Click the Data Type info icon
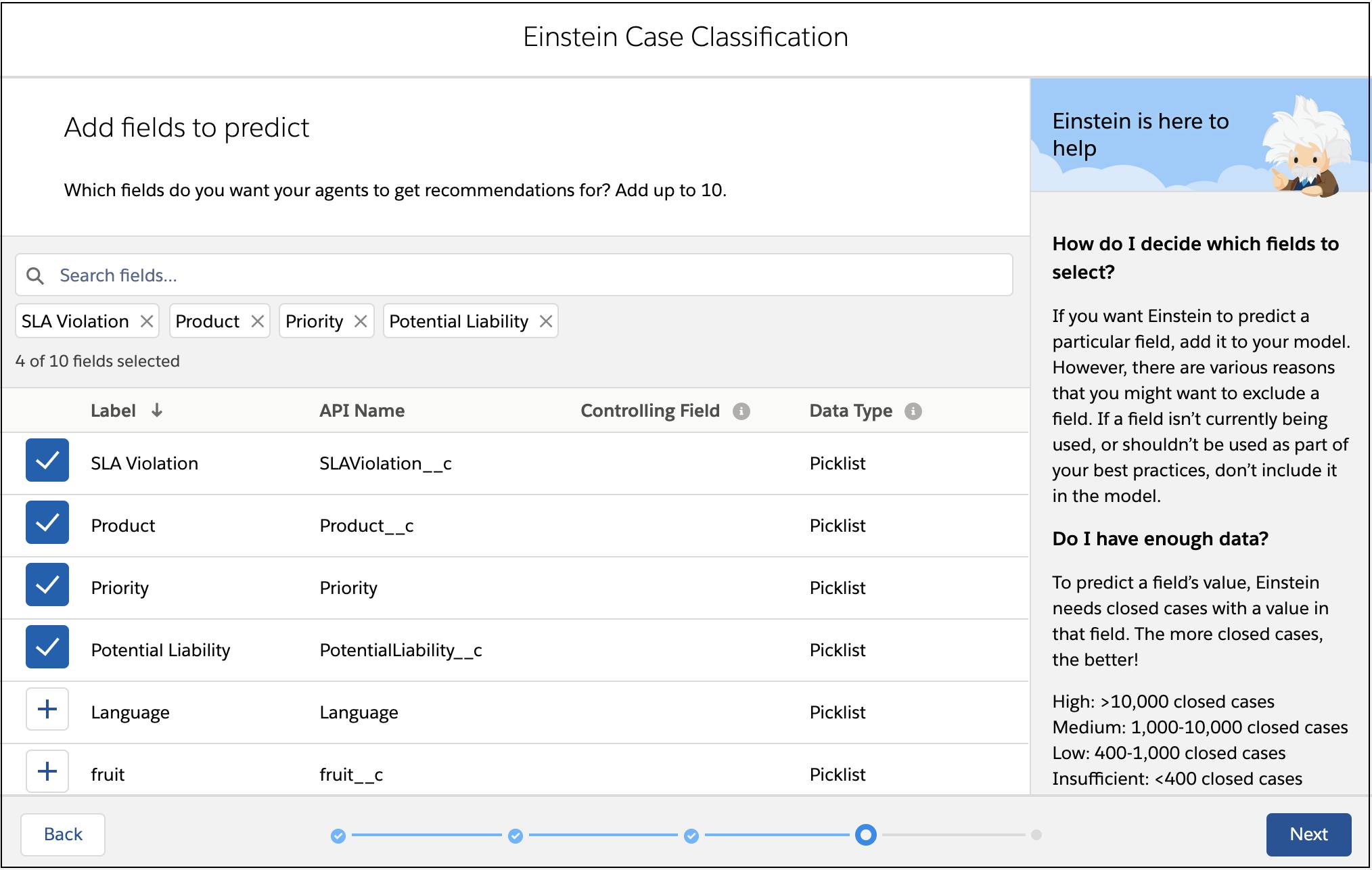The height and width of the screenshot is (870, 1372). [913, 411]
